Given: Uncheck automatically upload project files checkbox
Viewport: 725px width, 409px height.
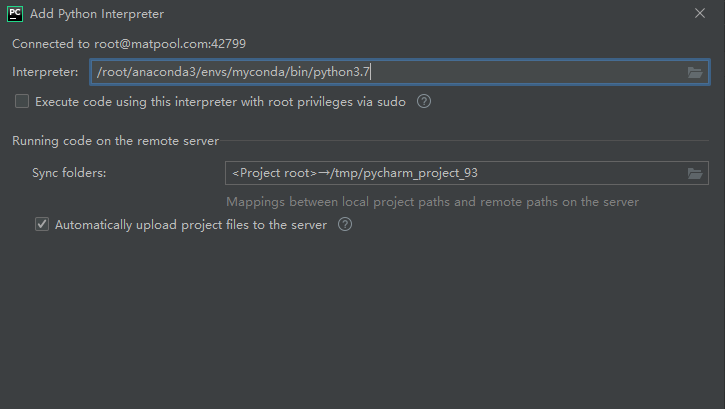Looking at the screenshot, I should (42, 224).
